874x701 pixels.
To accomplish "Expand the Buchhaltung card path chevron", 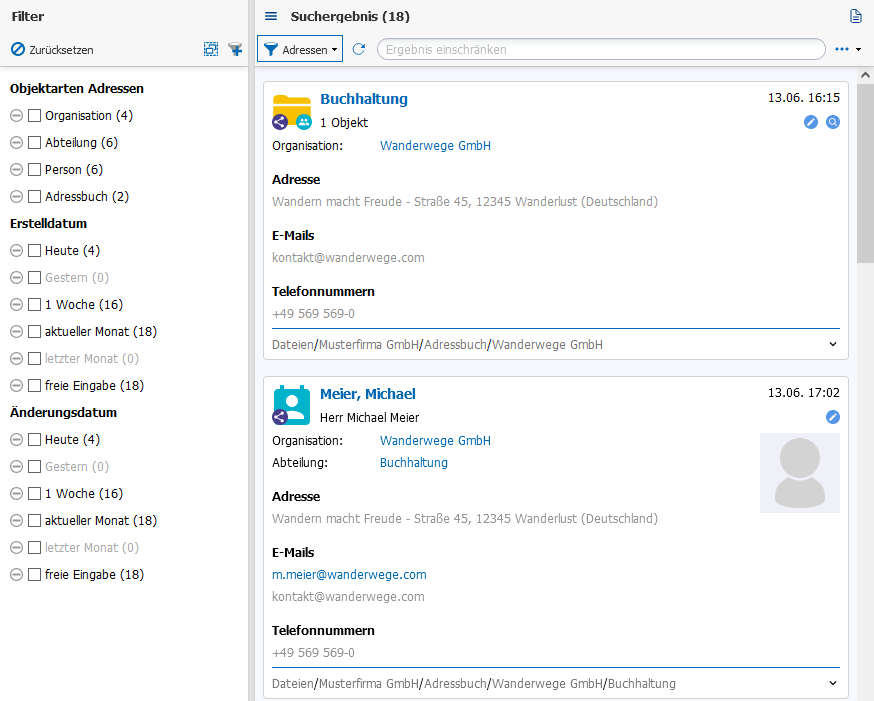I will (833, 344).
